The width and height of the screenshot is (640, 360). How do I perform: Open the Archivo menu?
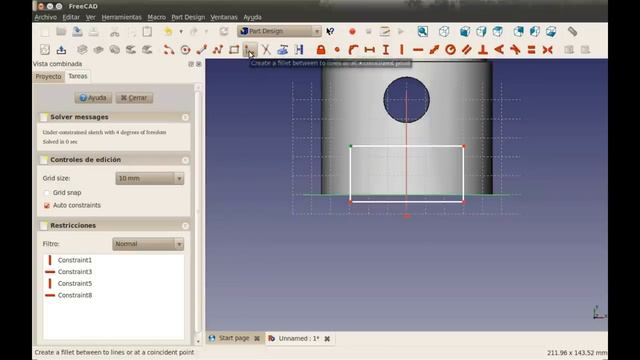coord(46,17)
